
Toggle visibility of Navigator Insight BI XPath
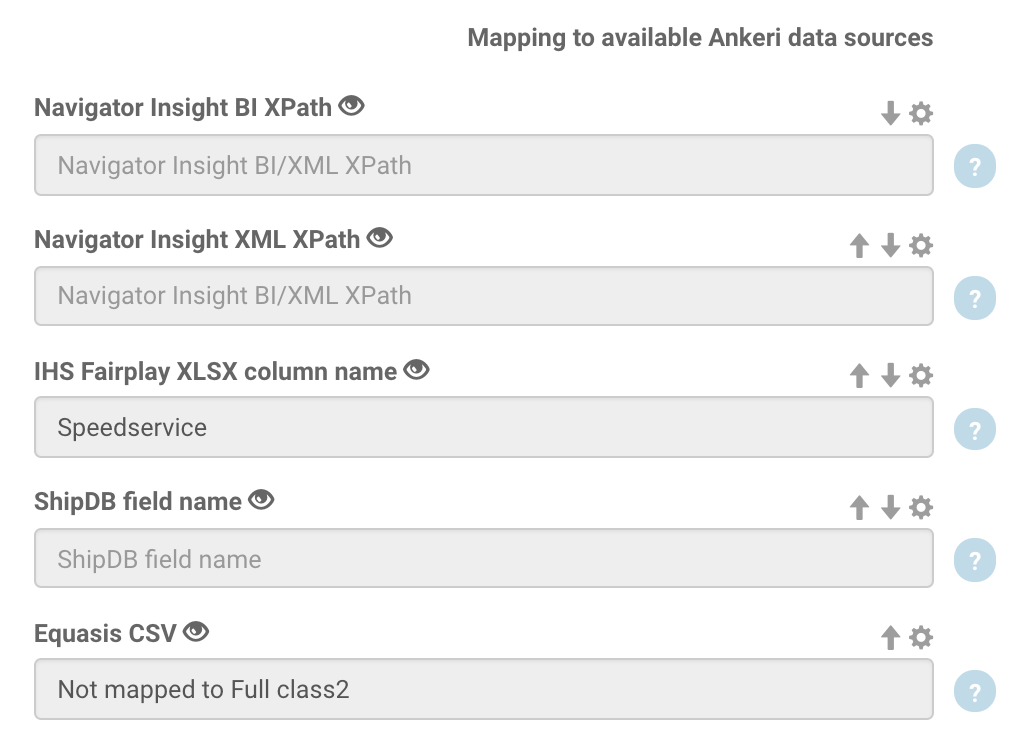[350, 105]
